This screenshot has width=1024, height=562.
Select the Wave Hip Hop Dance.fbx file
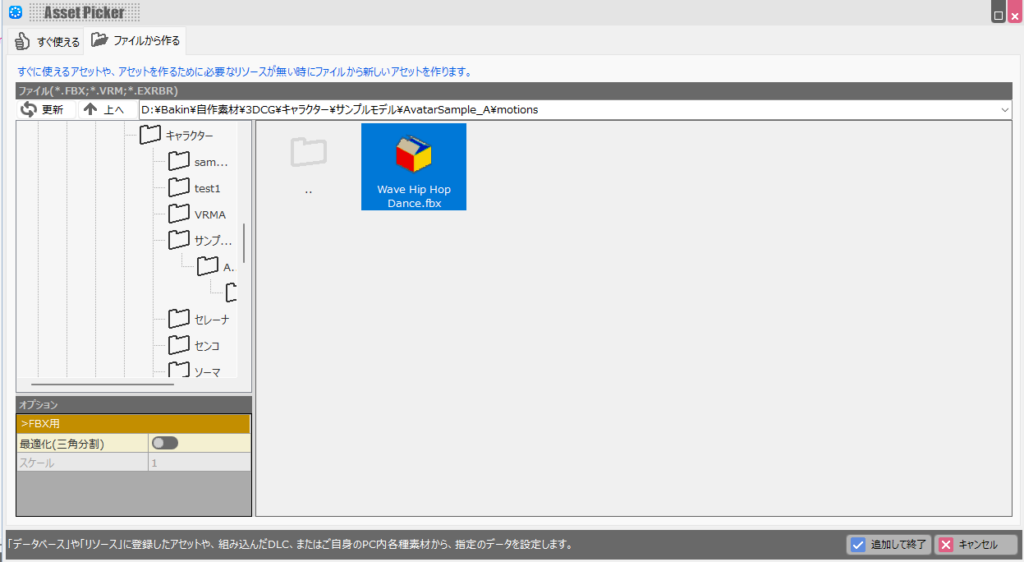(413, 166)
